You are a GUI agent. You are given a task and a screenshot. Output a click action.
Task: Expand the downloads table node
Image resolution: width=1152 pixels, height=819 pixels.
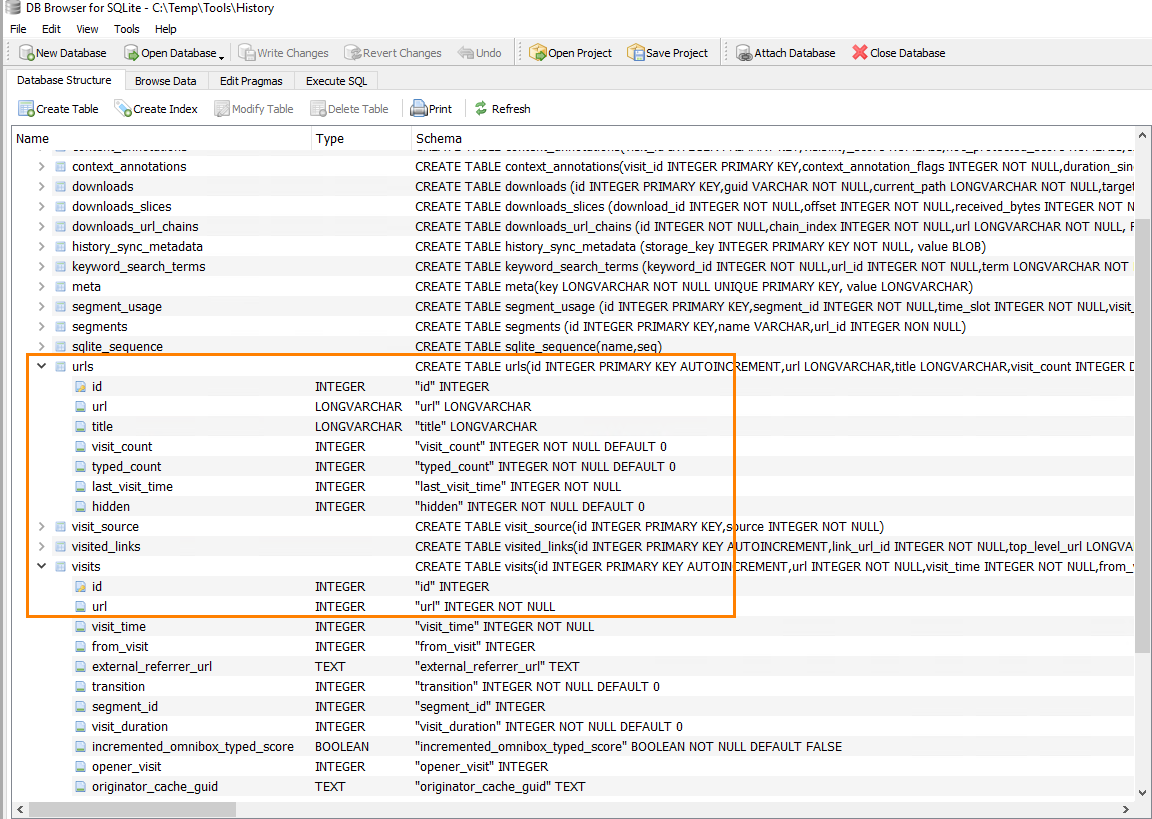(x=42, y=187)
